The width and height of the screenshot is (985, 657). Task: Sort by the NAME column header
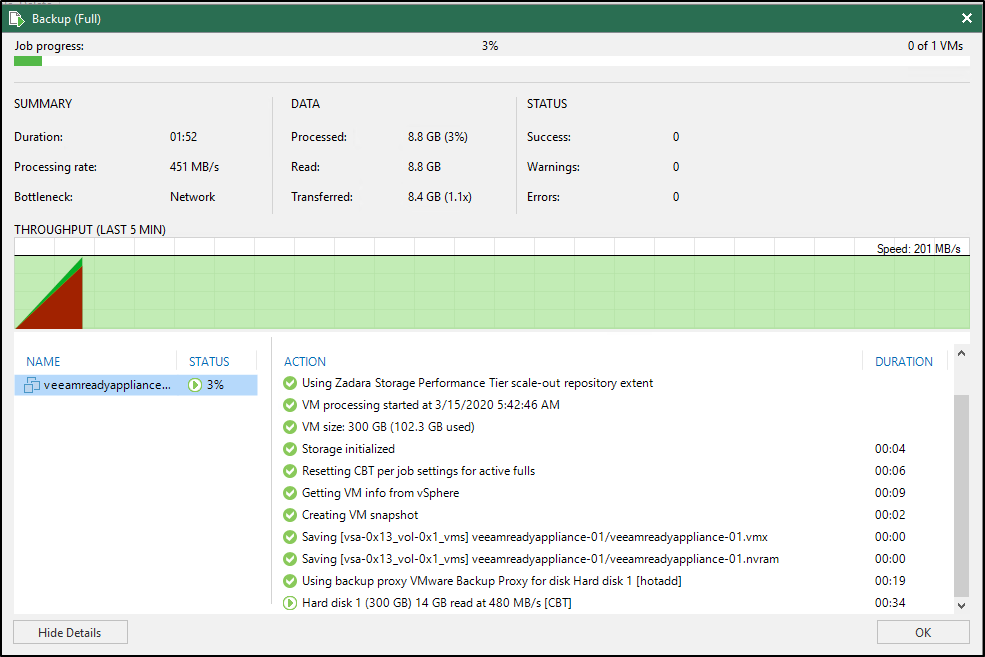click(43, 362)
